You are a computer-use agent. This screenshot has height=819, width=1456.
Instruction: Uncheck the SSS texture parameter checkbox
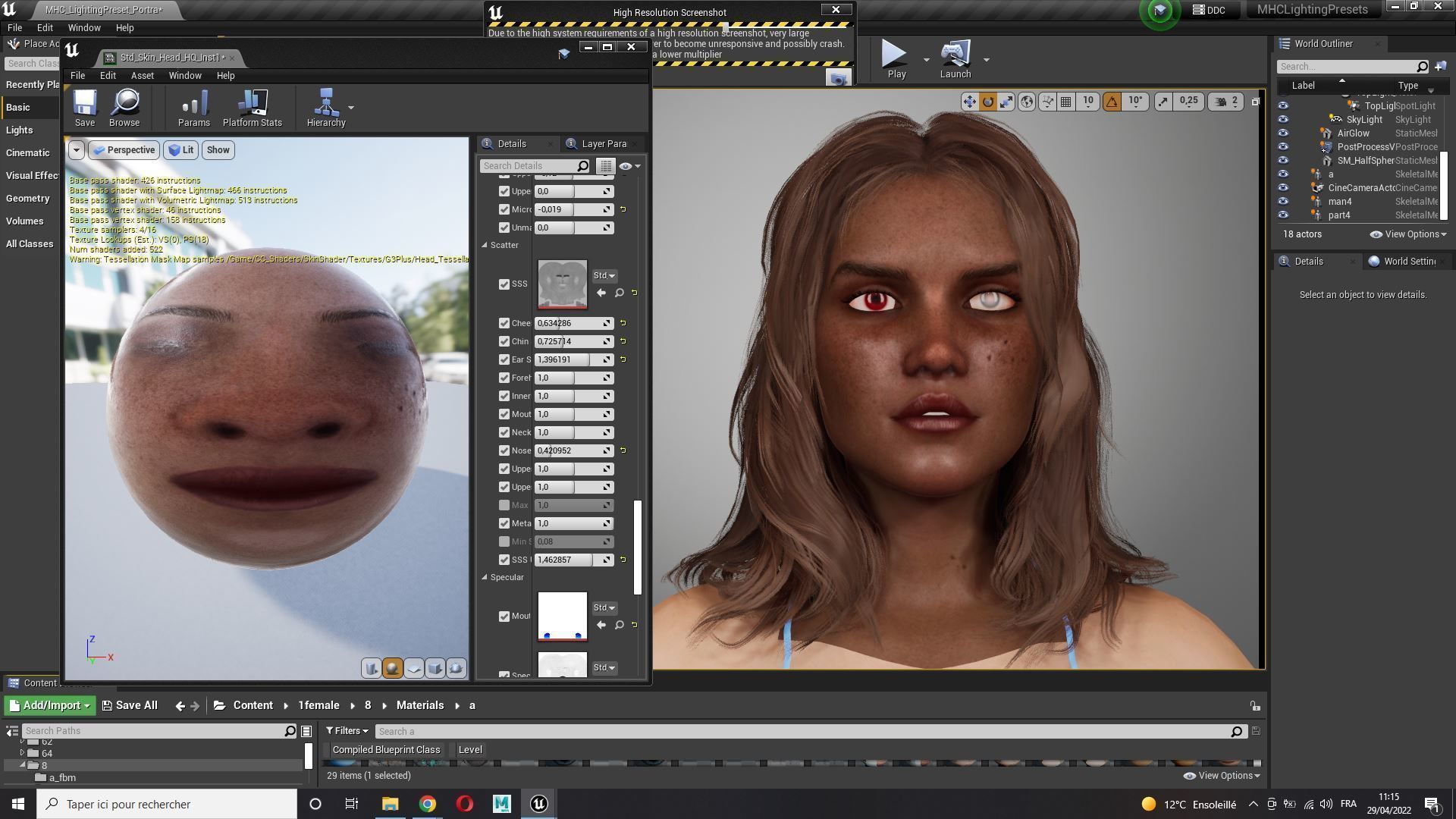coord(504,284)
